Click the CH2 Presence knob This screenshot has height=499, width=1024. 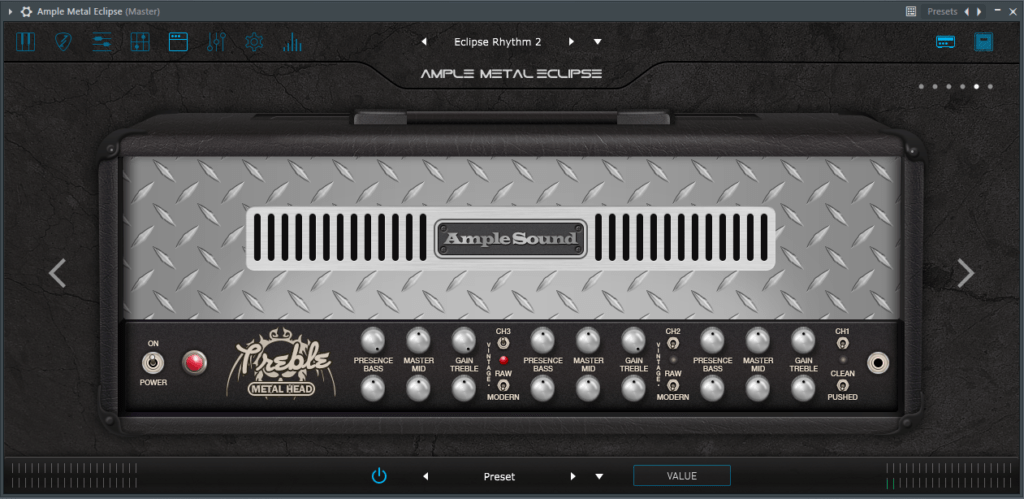coord(543,340)
